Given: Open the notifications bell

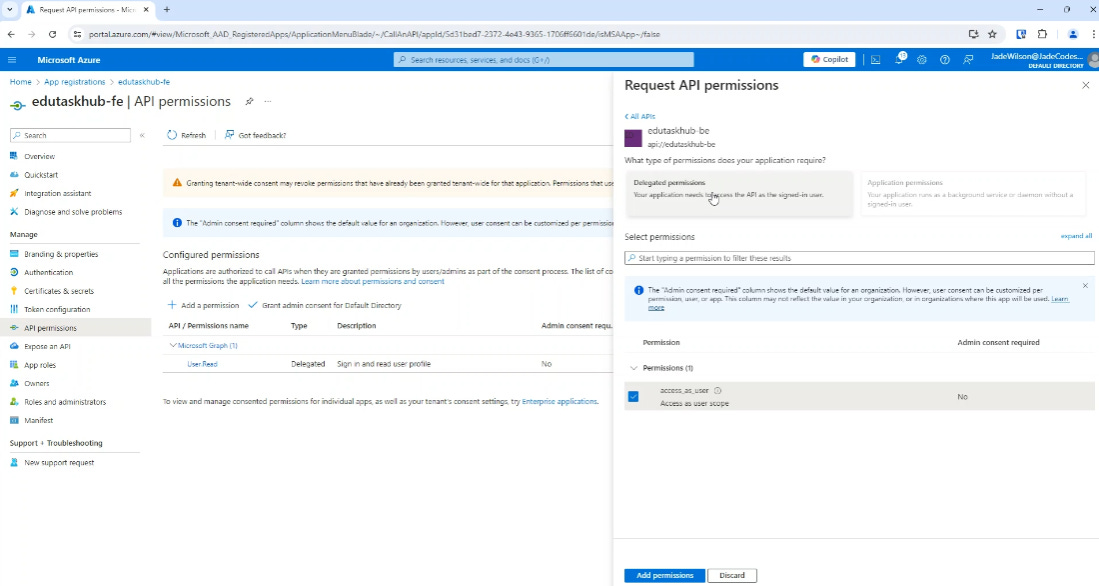Looking at the screenshot, I should tap(899, 60).
